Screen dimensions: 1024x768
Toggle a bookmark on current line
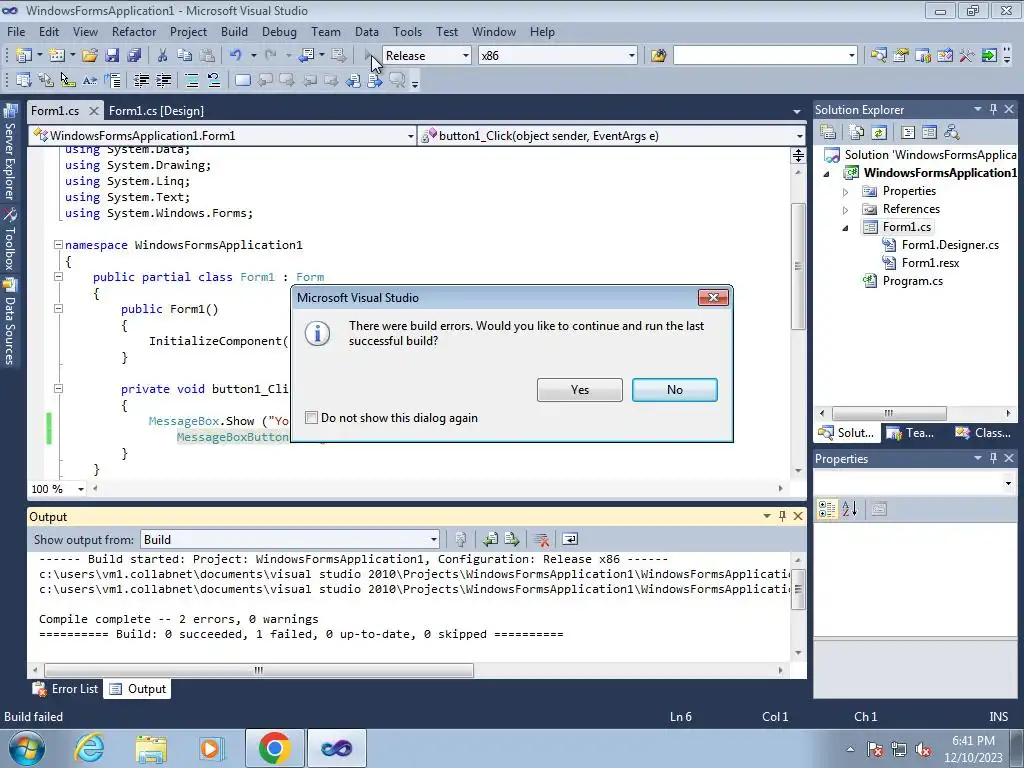[x=242, y=80]
